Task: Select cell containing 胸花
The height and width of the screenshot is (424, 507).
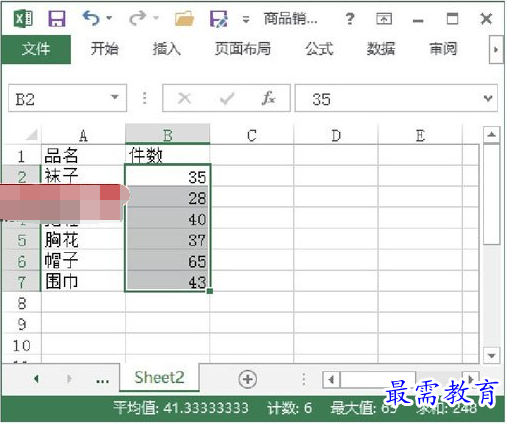Action: [x=83, y=240]
